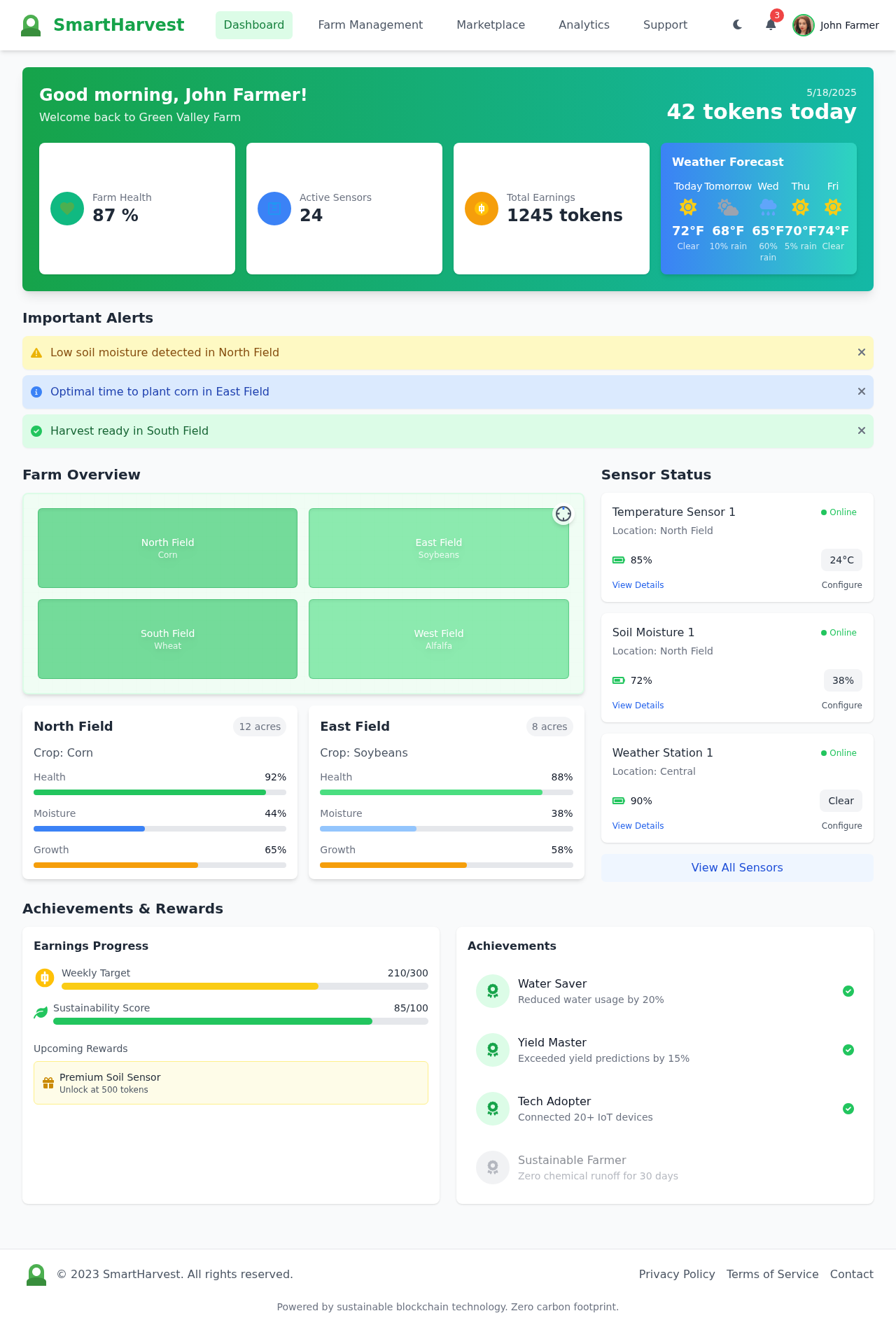Click the Tech Adopter badge icon

pos(493,1109)
